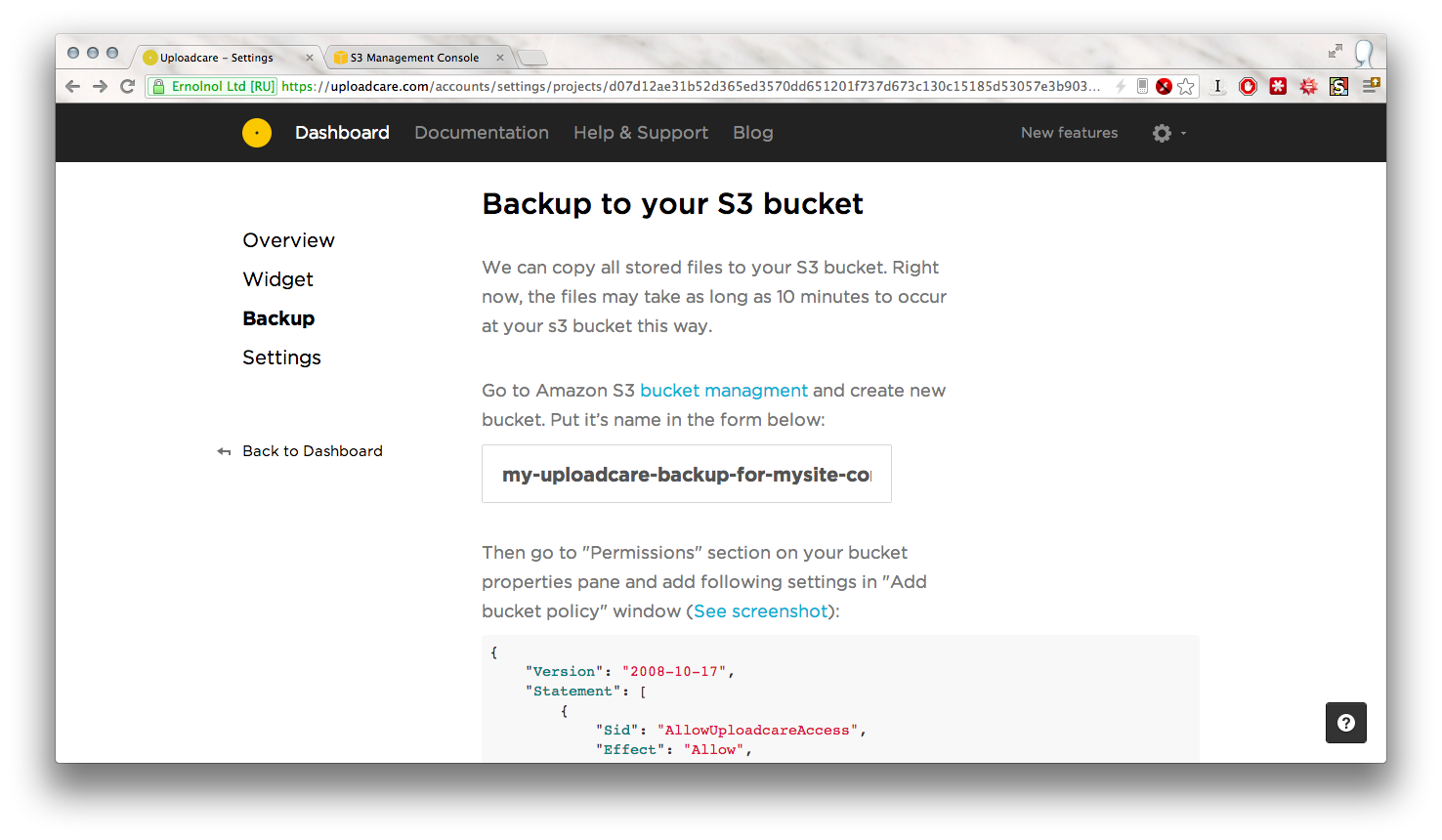
Task: Open the help question mark widget
Action: coord(1346,723)
